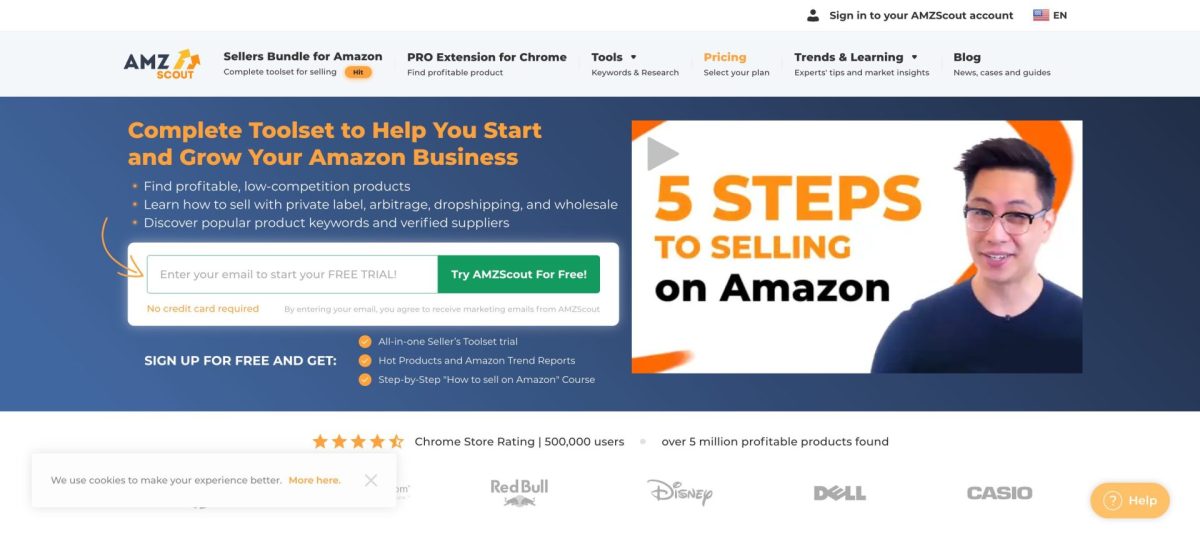Click the Casio brand logo
This screenshot has height=539, width=1200.
tap(999, 493)
